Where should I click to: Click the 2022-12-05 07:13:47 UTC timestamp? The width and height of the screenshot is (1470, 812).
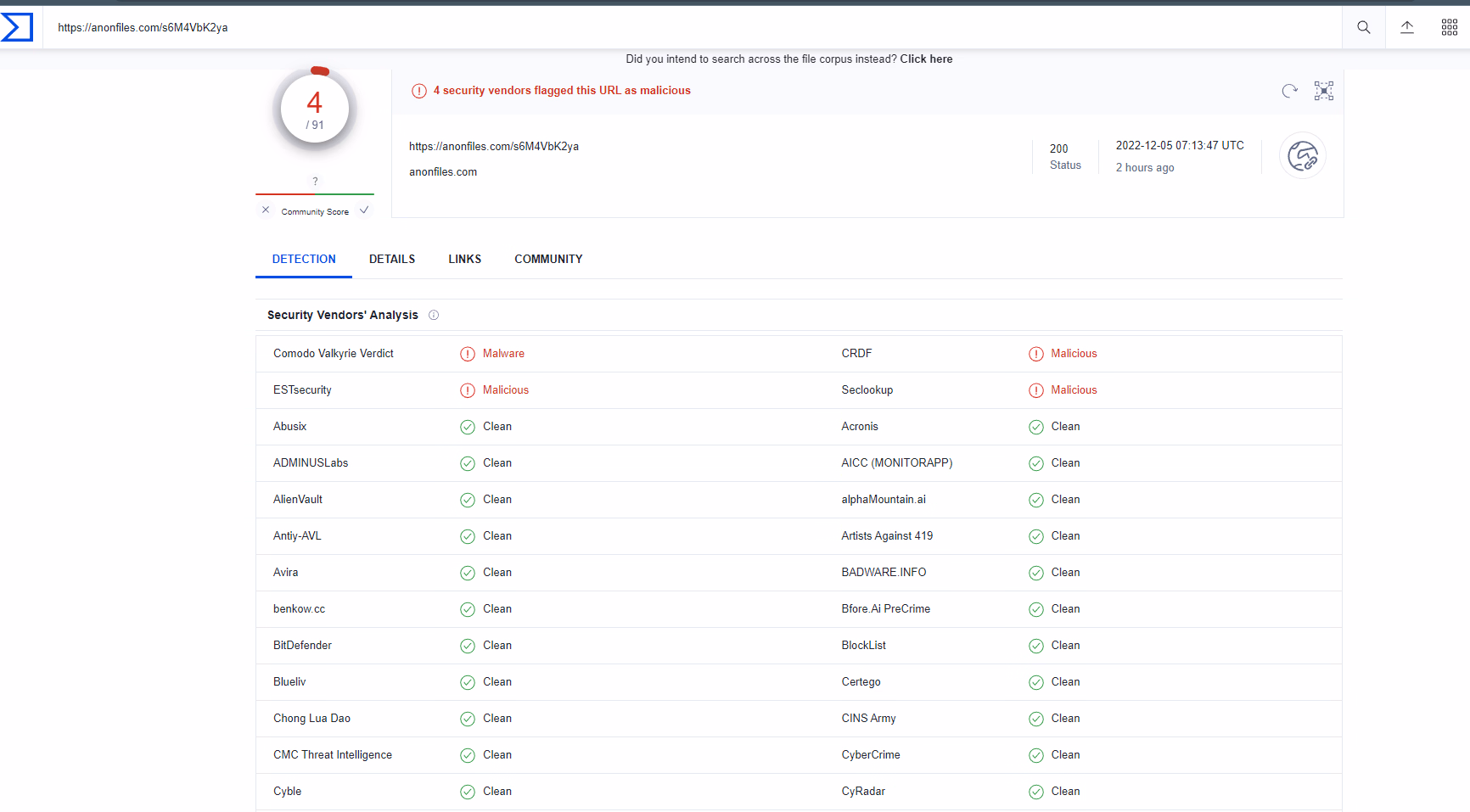click(1180, 146)
